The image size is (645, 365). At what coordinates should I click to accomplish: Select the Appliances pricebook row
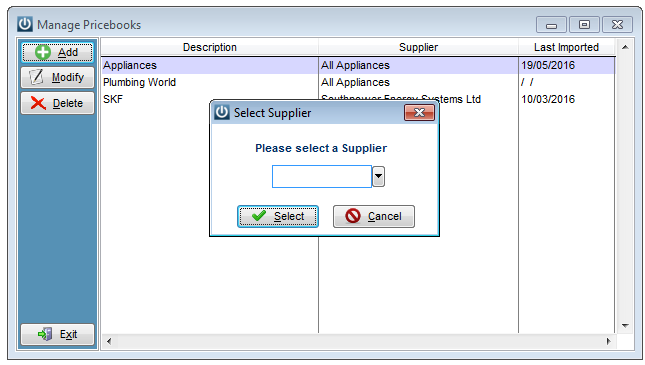358,65
